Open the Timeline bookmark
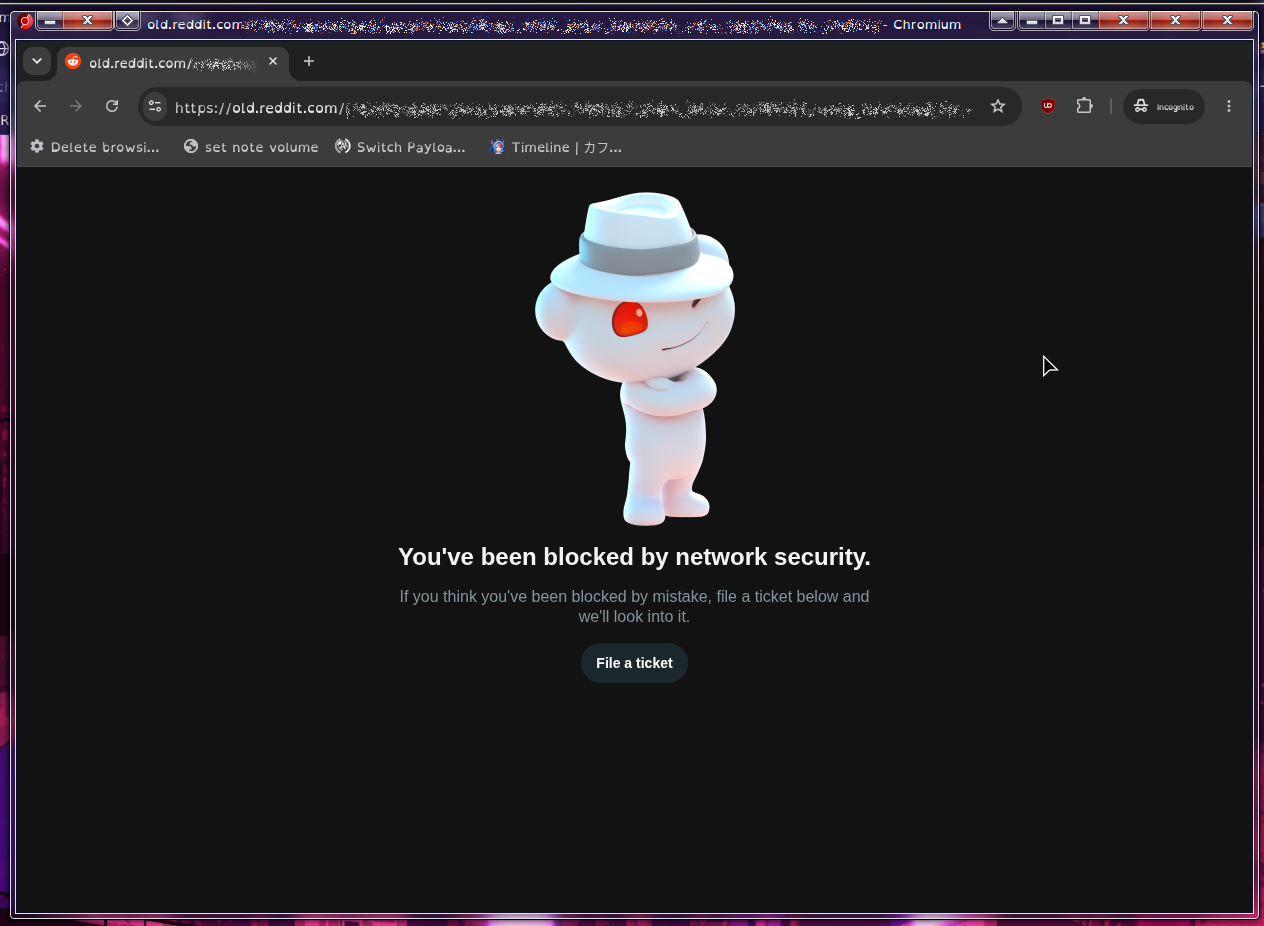Image resolution: width=1264 pixels, height=926 pixels. 556,147
